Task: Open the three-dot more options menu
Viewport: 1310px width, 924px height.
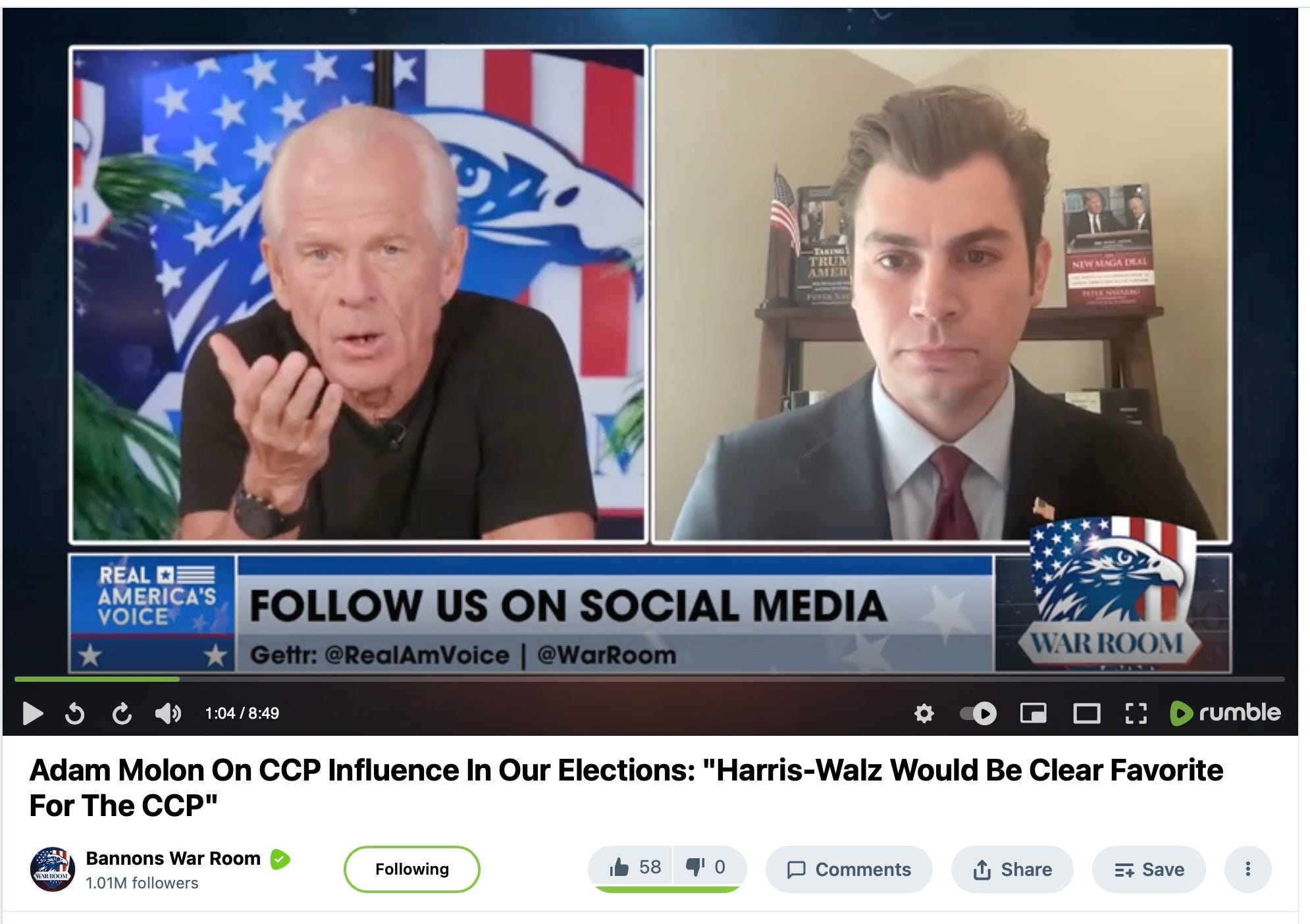Action: [x=1247, y=869]
